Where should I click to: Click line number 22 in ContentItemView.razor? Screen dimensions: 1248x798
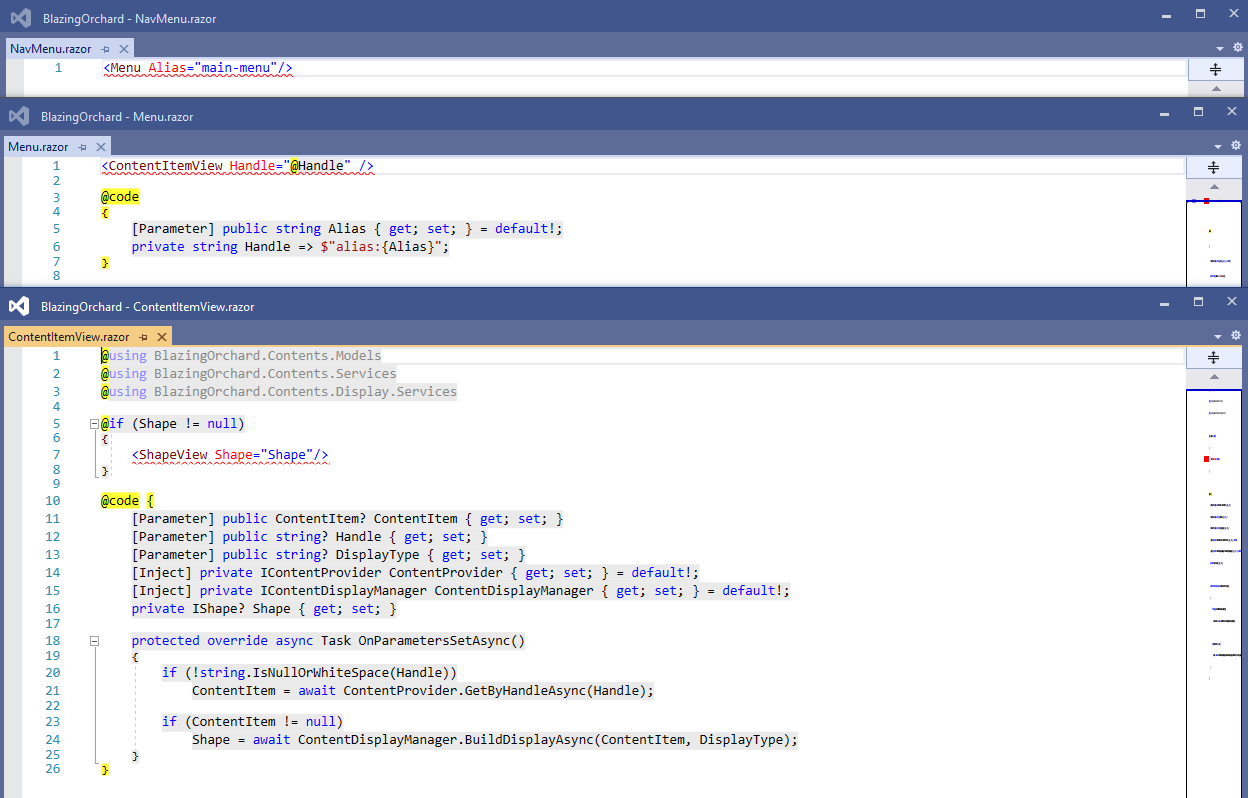tap(53, 705)
